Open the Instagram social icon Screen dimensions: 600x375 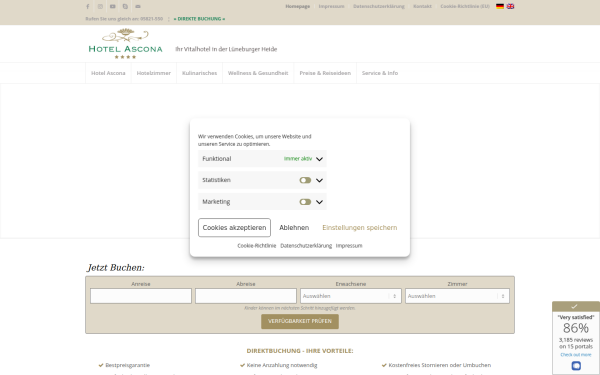pos(100,7)
